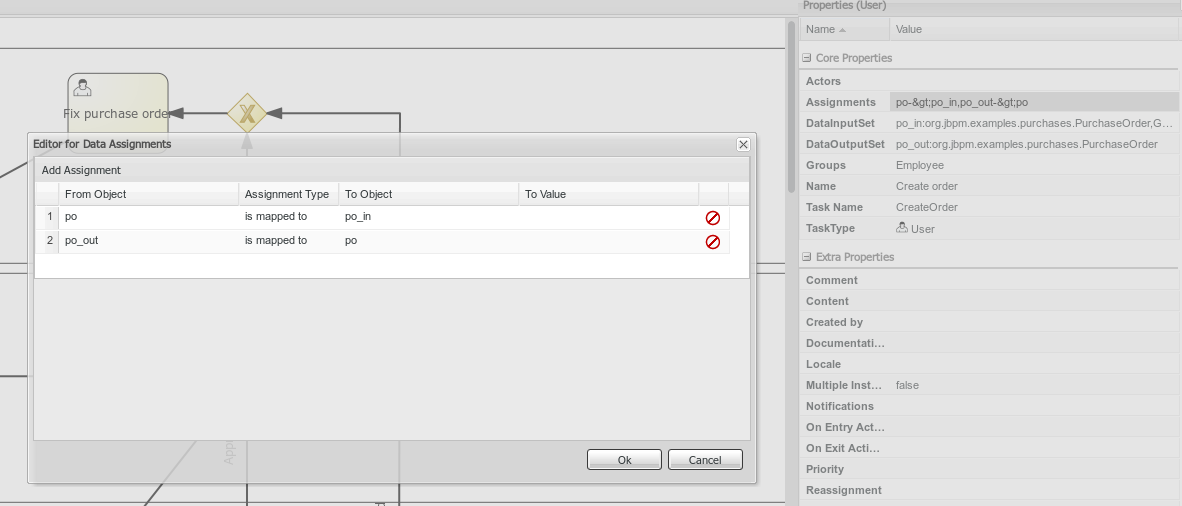Screen dimensions: 1182x506
Task: Select the Actors property row
Action: tap(989, 81)
